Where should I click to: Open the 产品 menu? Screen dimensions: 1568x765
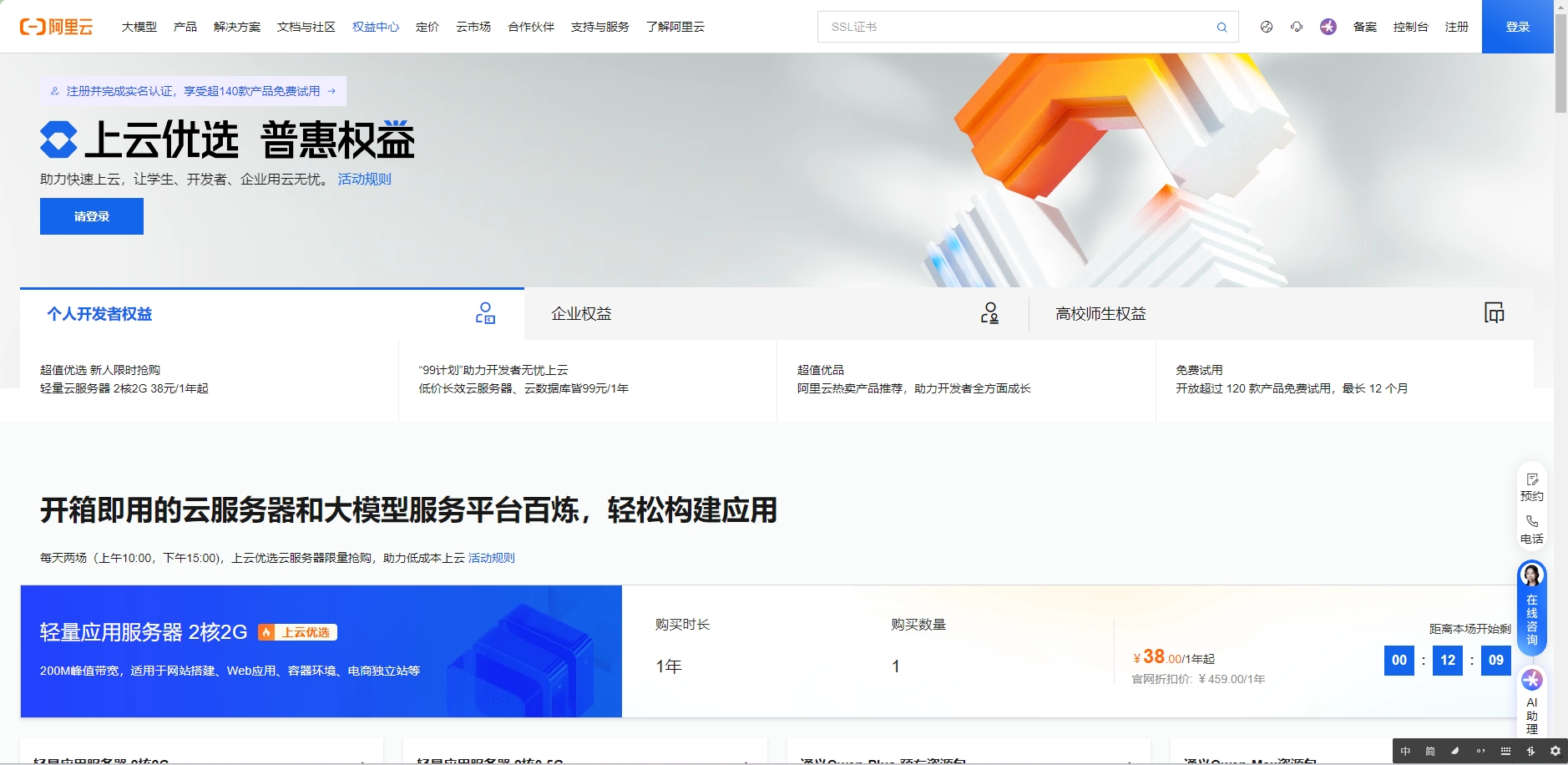(x=185, y=27)
